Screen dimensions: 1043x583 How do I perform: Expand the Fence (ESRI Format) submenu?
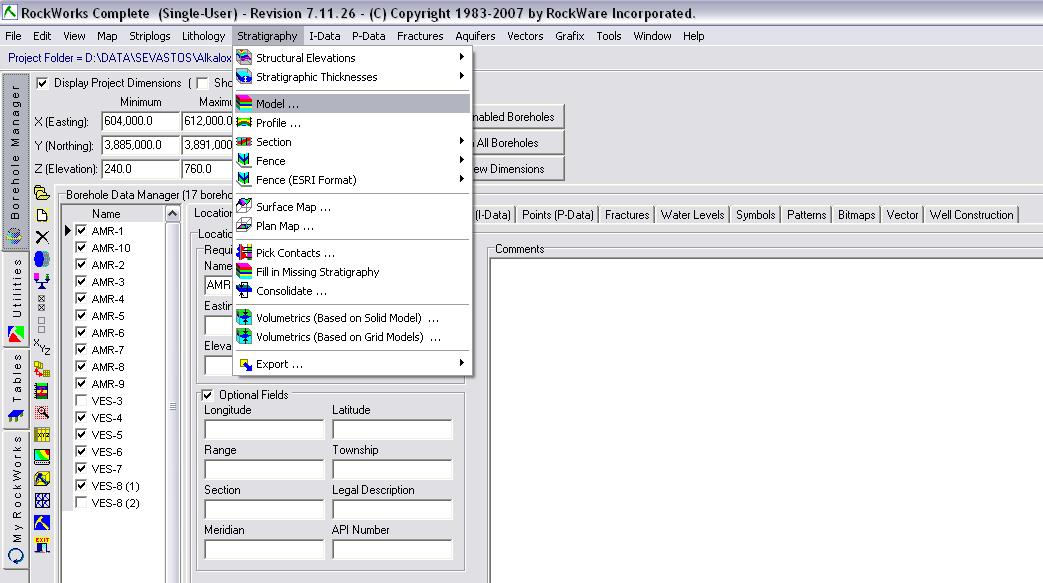(x=353, y=180)
